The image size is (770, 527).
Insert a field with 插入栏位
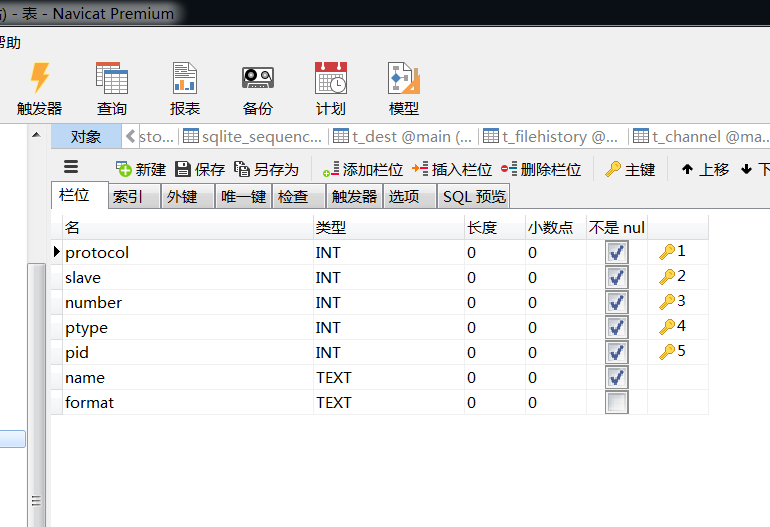pos(452,169)
